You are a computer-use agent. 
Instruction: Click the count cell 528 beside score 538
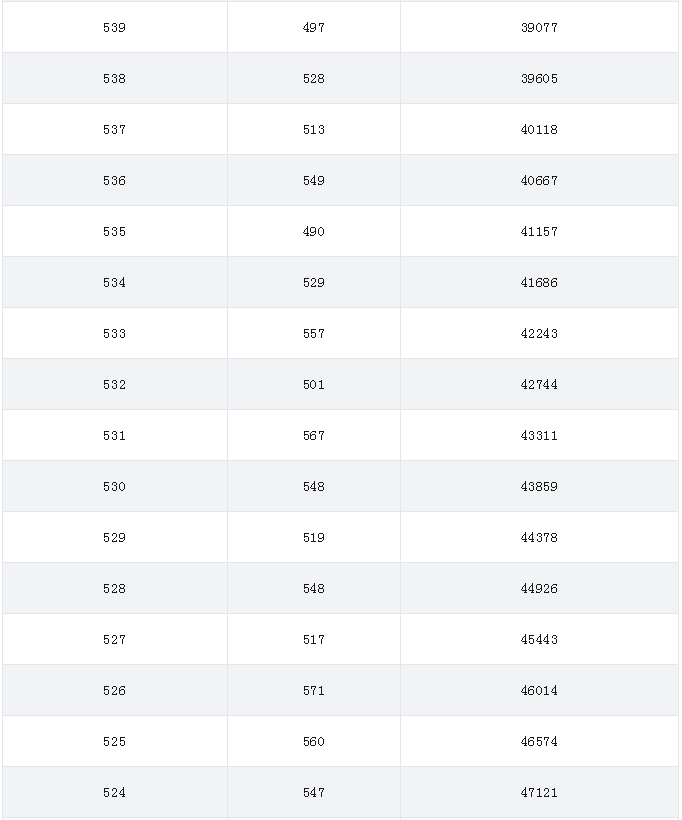[314, 78]
